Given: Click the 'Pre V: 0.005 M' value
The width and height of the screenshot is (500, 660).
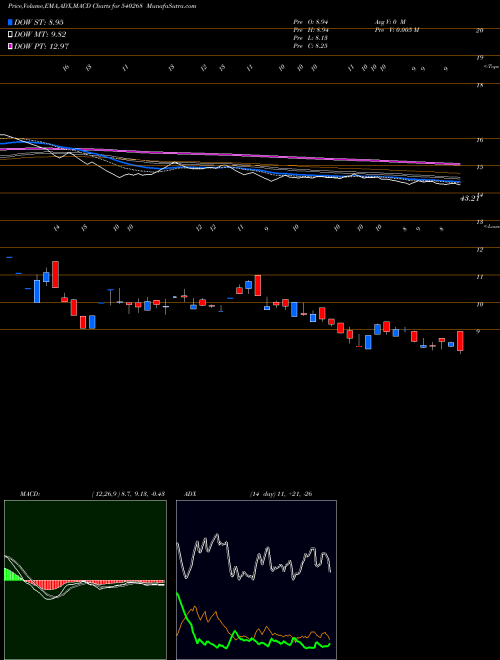Looking at the screenshot, I should click(396, 30).
